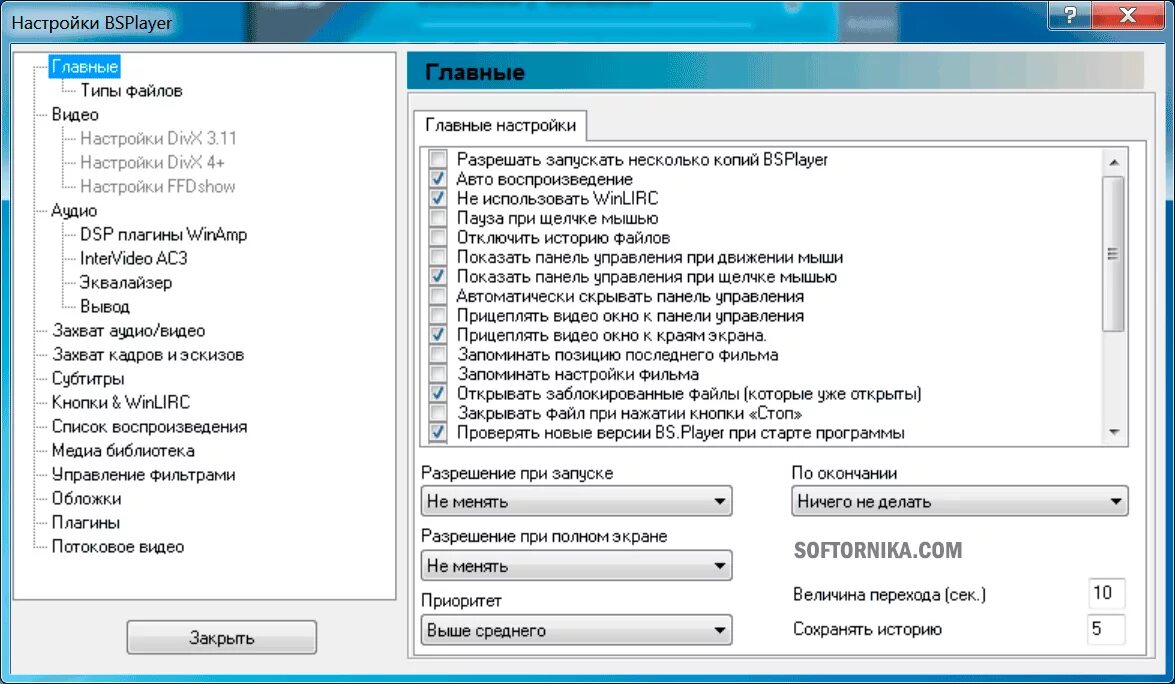Uncheck "Не использовать WinLIRC"
The image size is (1175, 684).
[x=438, y=198]
